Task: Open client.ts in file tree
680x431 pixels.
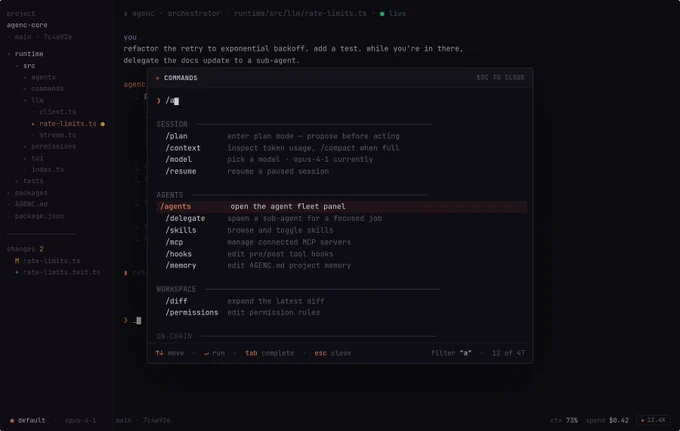Action: 57,112
